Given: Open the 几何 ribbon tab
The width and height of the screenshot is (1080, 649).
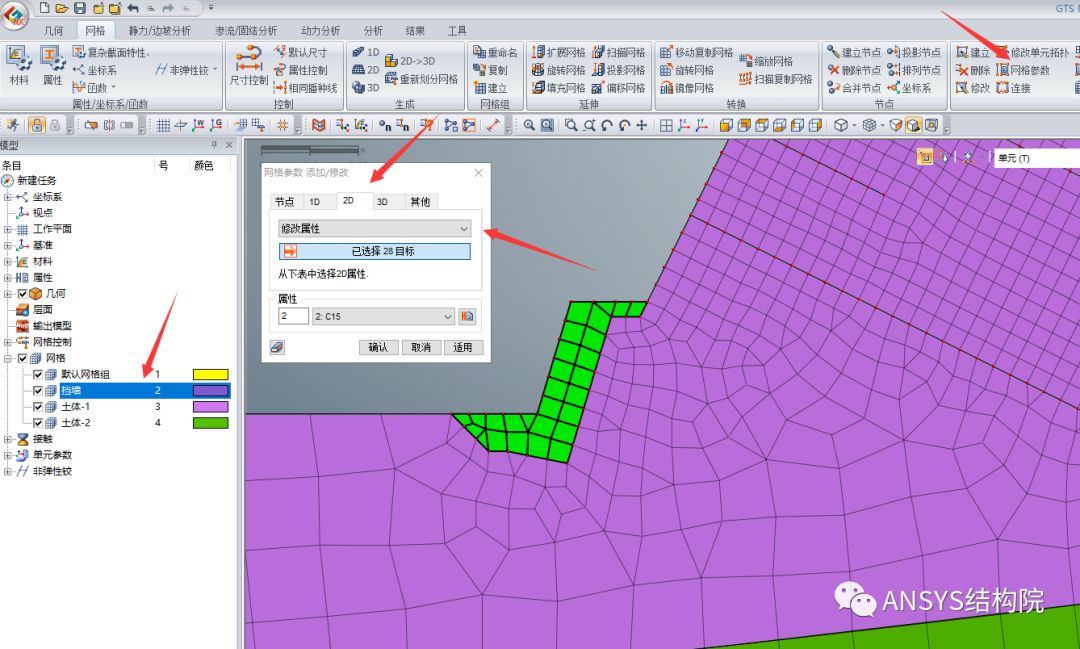Looking at the screenshot, I should (54, 30).
